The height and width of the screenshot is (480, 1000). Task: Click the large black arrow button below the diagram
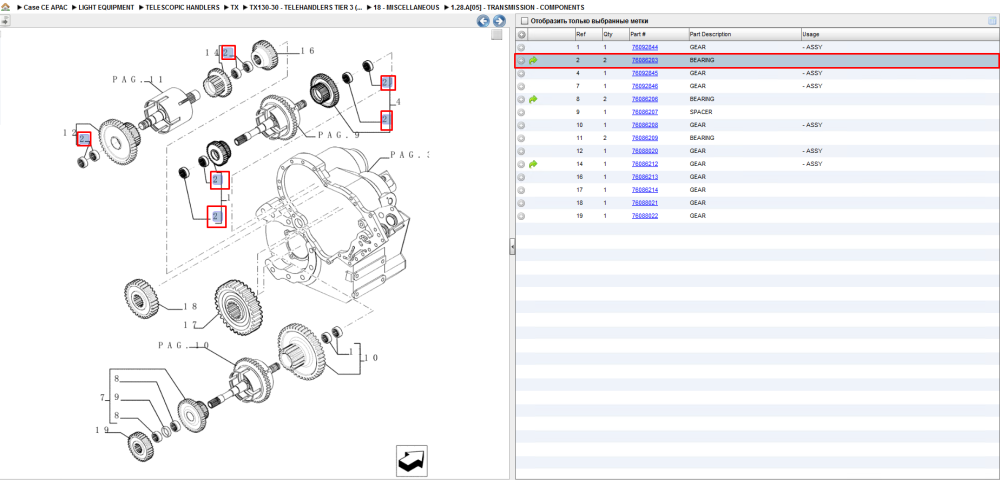pos(411,461)
